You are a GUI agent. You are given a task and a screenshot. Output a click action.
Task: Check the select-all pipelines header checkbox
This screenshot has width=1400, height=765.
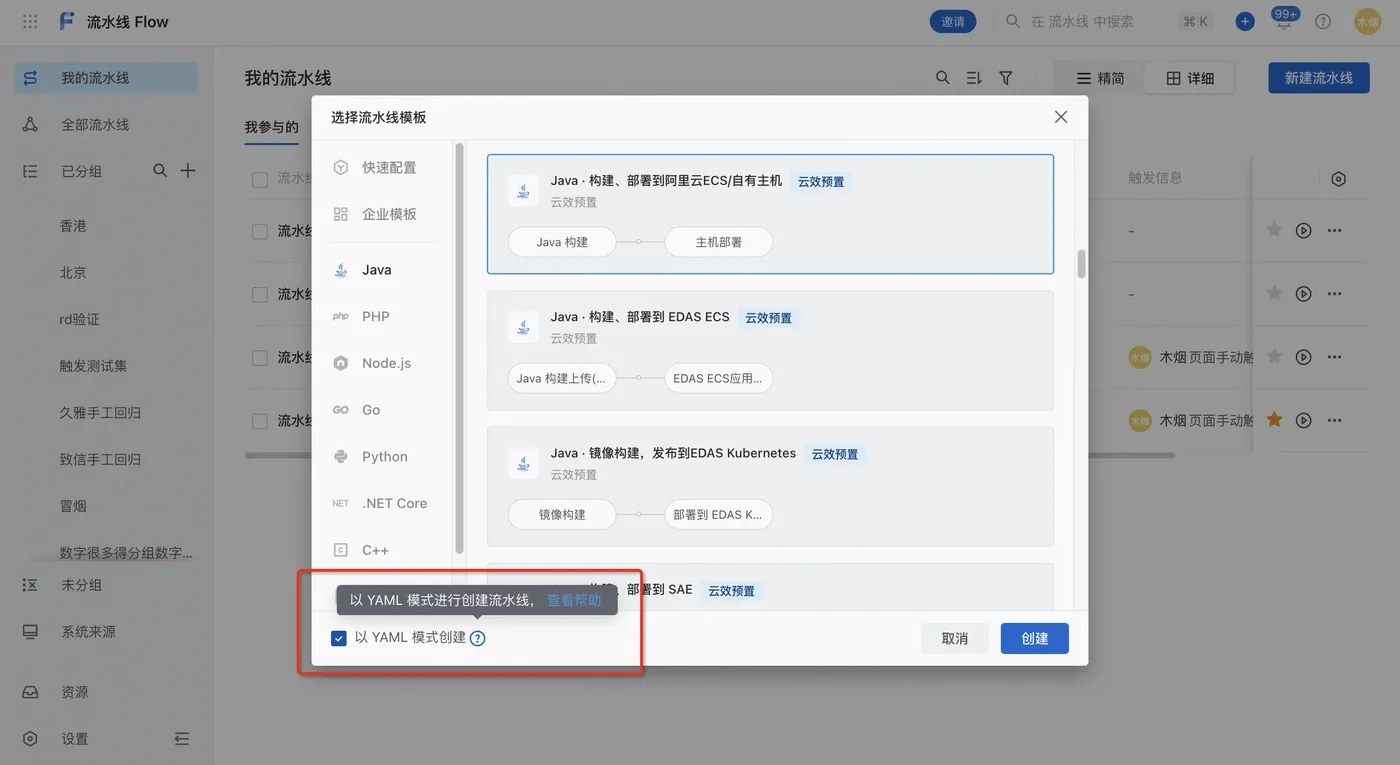pyautogui.click(x=260, y=179)
